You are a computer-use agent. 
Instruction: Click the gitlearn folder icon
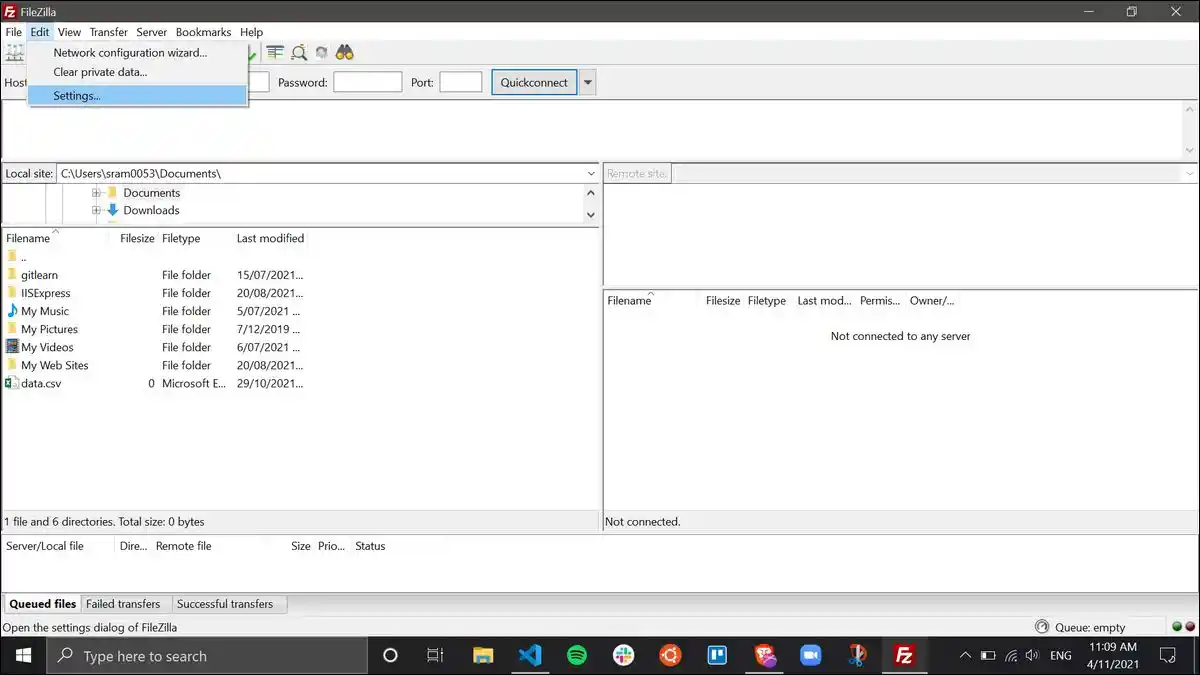[12, 275]
